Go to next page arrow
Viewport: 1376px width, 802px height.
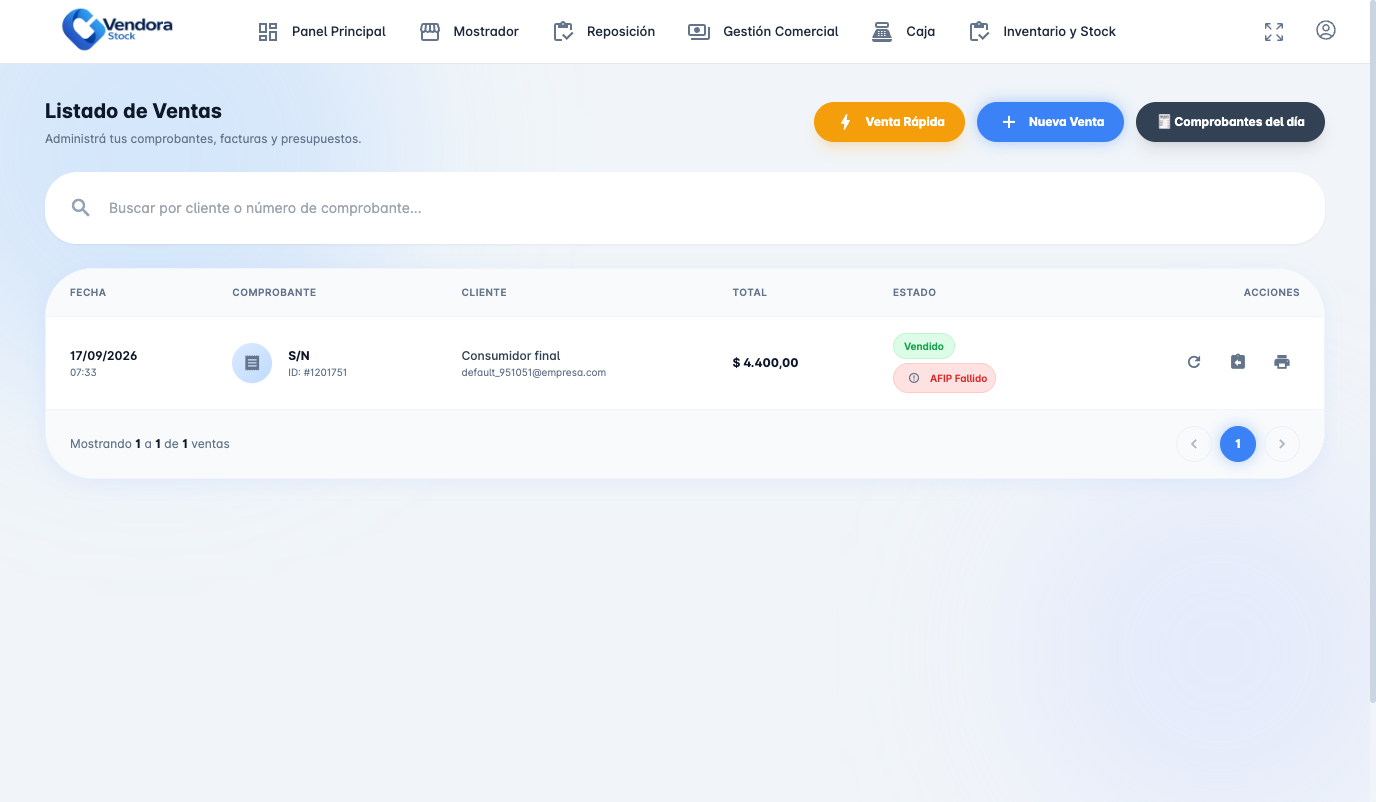click(x=1282, y=444)
